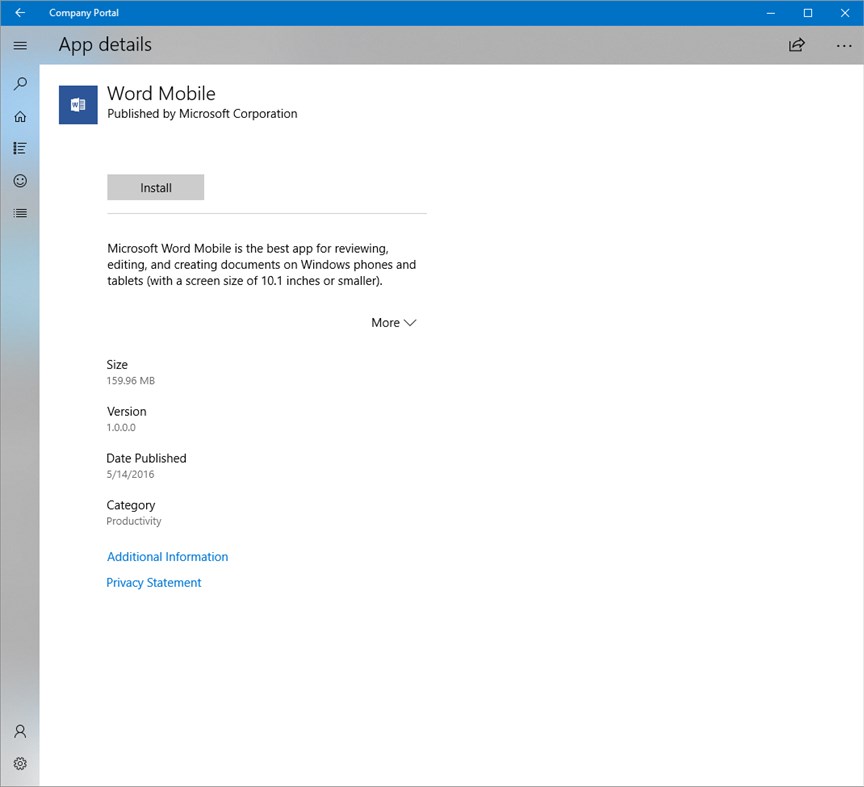Click the Word Mobile app tile

(78, 104)
